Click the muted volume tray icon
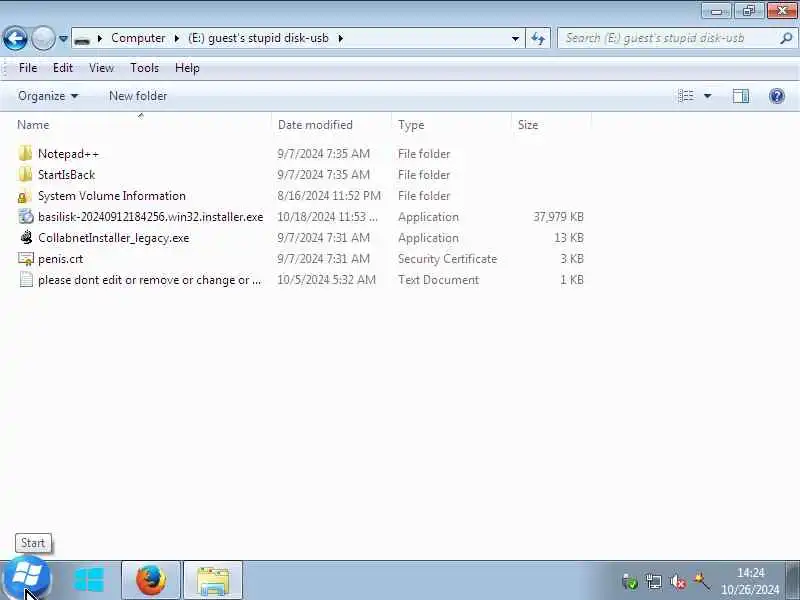This screenshot has width=800, height=600. click(x=678, y=581)
